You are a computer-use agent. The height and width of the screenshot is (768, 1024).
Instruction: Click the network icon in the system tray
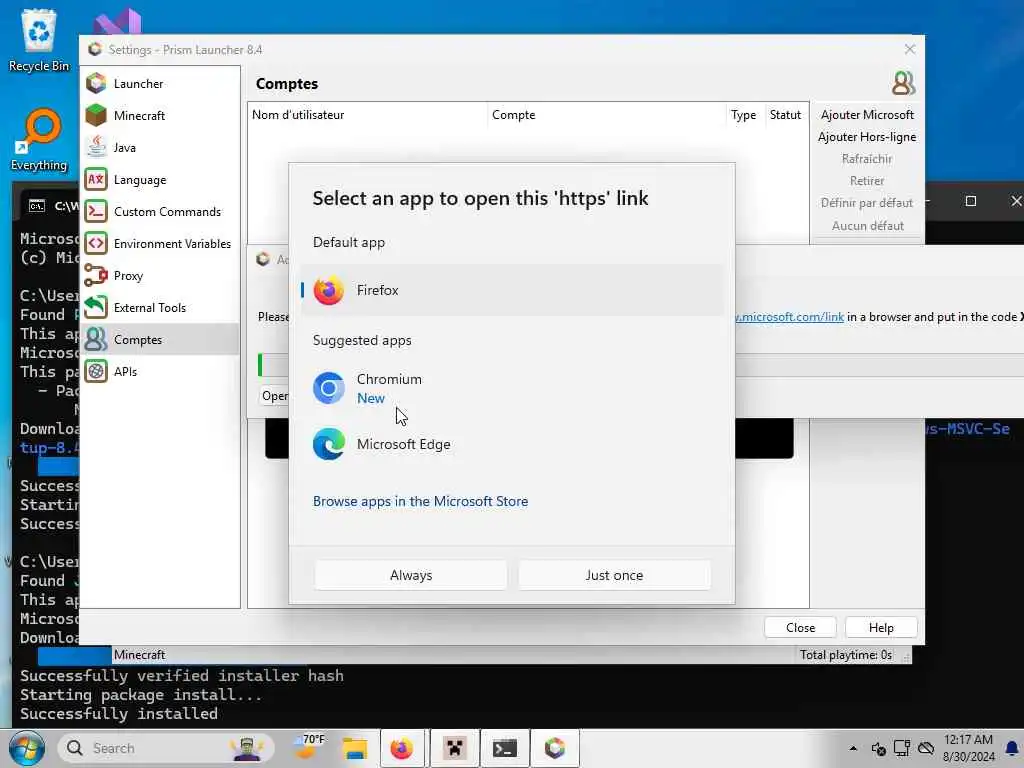(x=902, y=748)
